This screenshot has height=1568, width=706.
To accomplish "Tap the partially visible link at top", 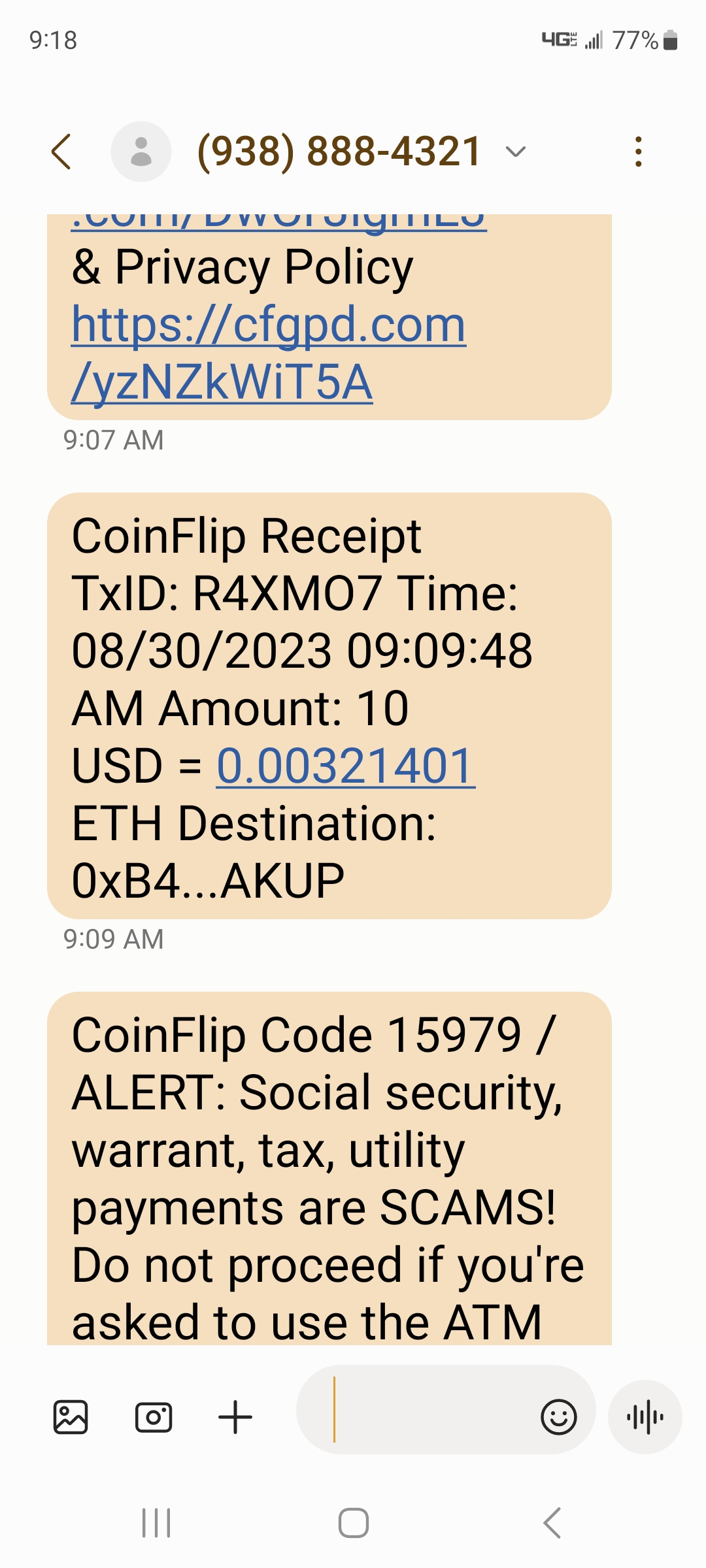I will (x=278, y=221).
